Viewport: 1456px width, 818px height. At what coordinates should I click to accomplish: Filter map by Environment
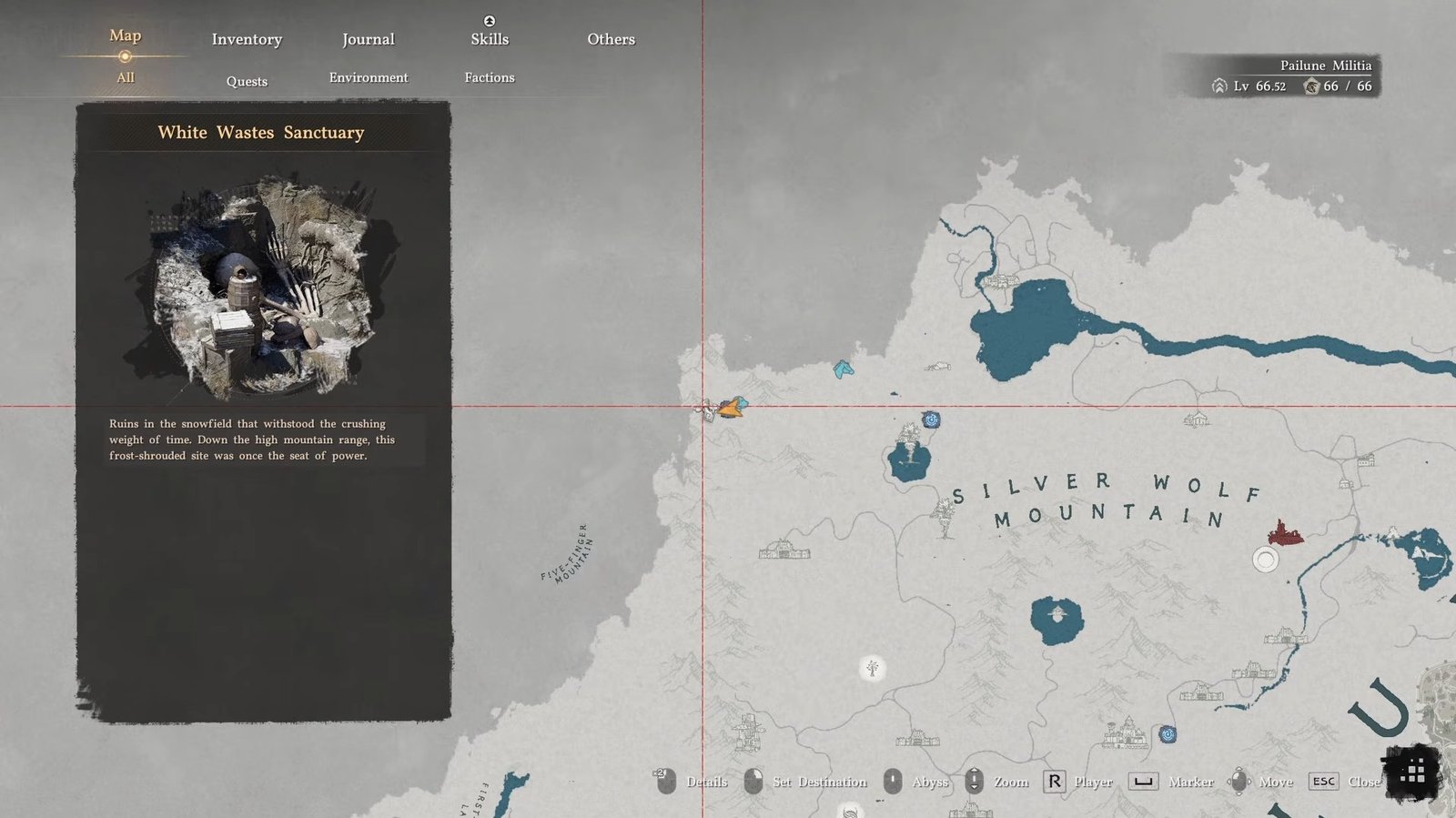point(369,77)
